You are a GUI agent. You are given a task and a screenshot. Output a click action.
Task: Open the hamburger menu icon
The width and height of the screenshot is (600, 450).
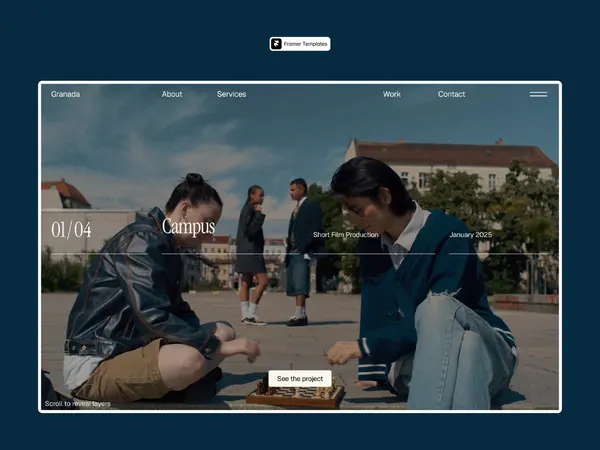pos(538,94)
